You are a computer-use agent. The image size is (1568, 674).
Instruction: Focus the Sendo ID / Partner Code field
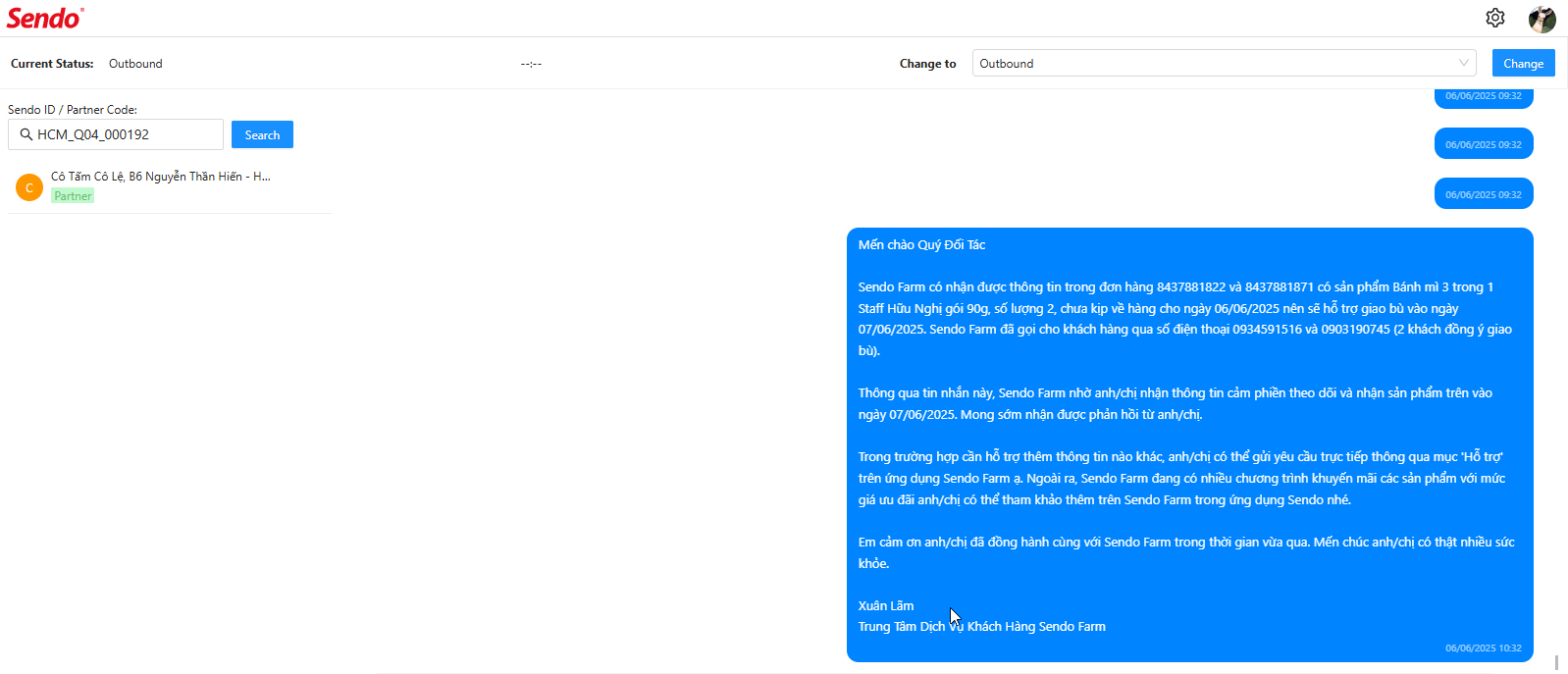point(116,134)
